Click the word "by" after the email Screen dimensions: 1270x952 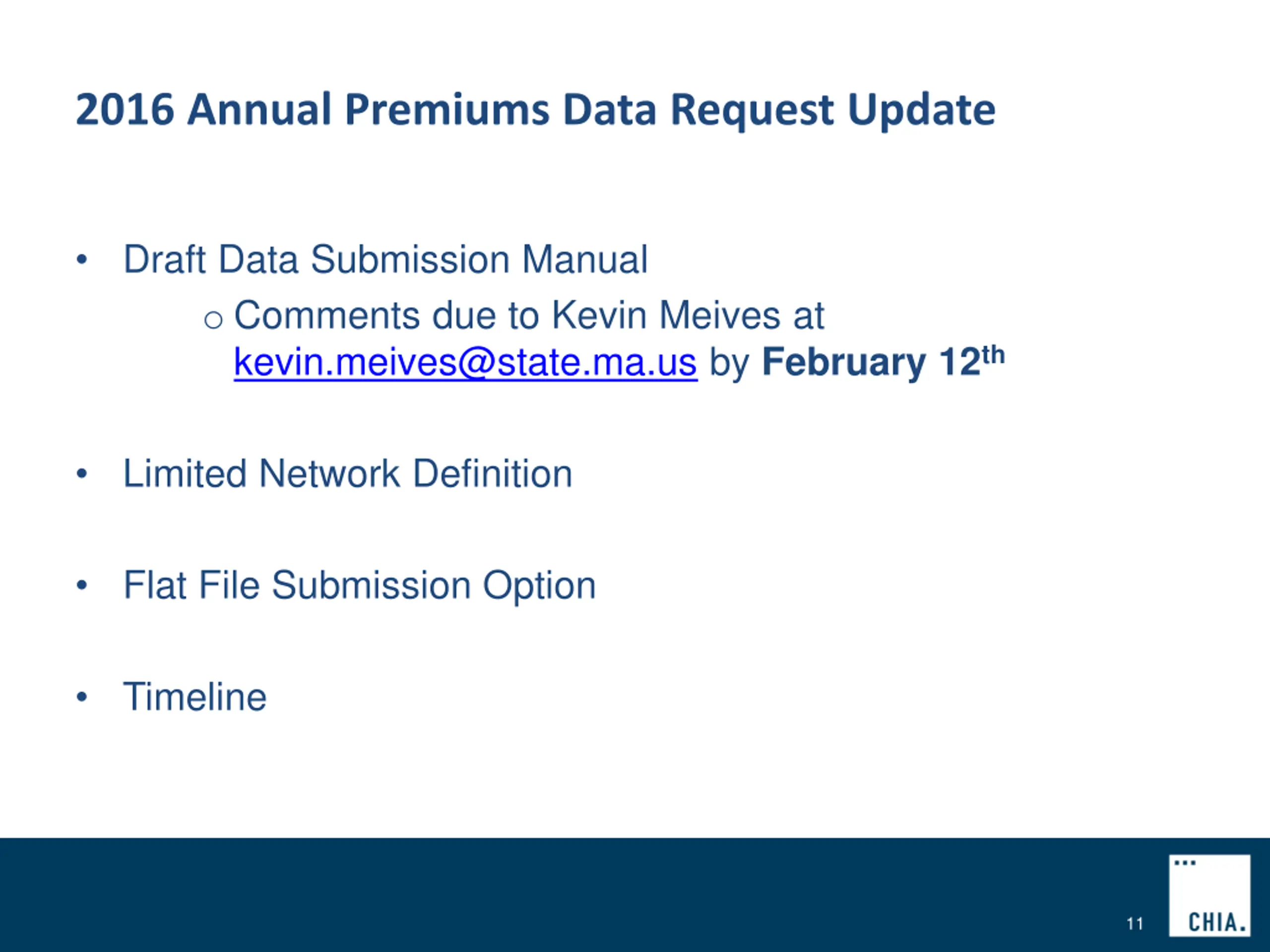coord(729,364)
